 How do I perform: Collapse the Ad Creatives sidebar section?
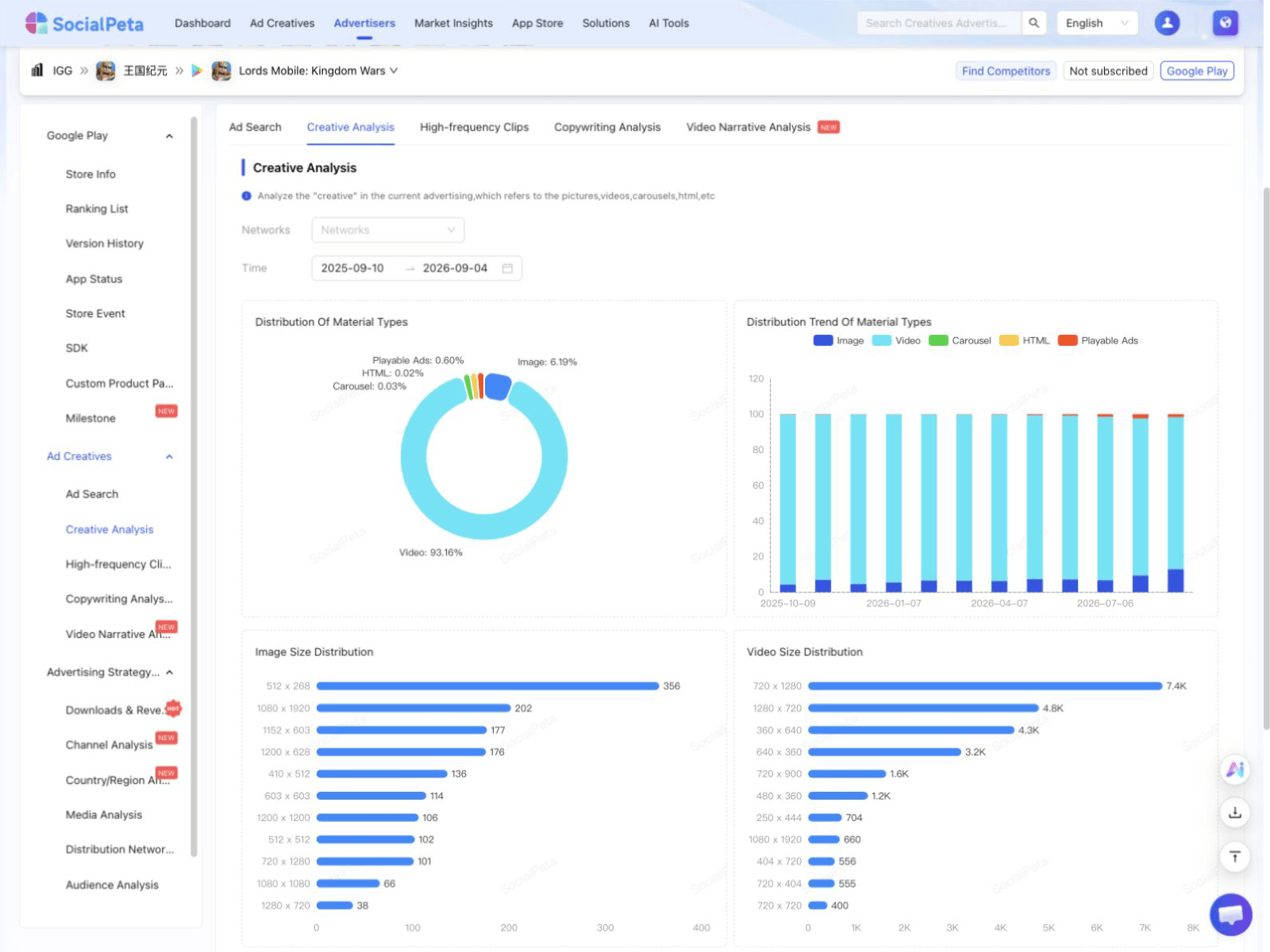(x=169, y=457)
